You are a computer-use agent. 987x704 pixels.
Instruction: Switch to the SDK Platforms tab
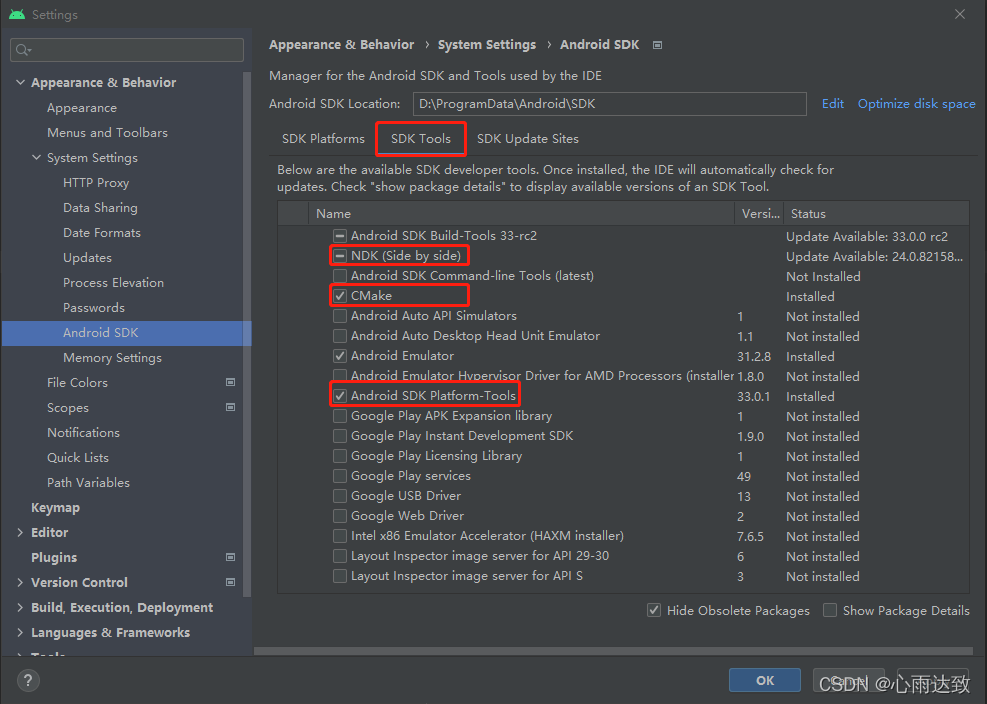(x=323, y=139)
